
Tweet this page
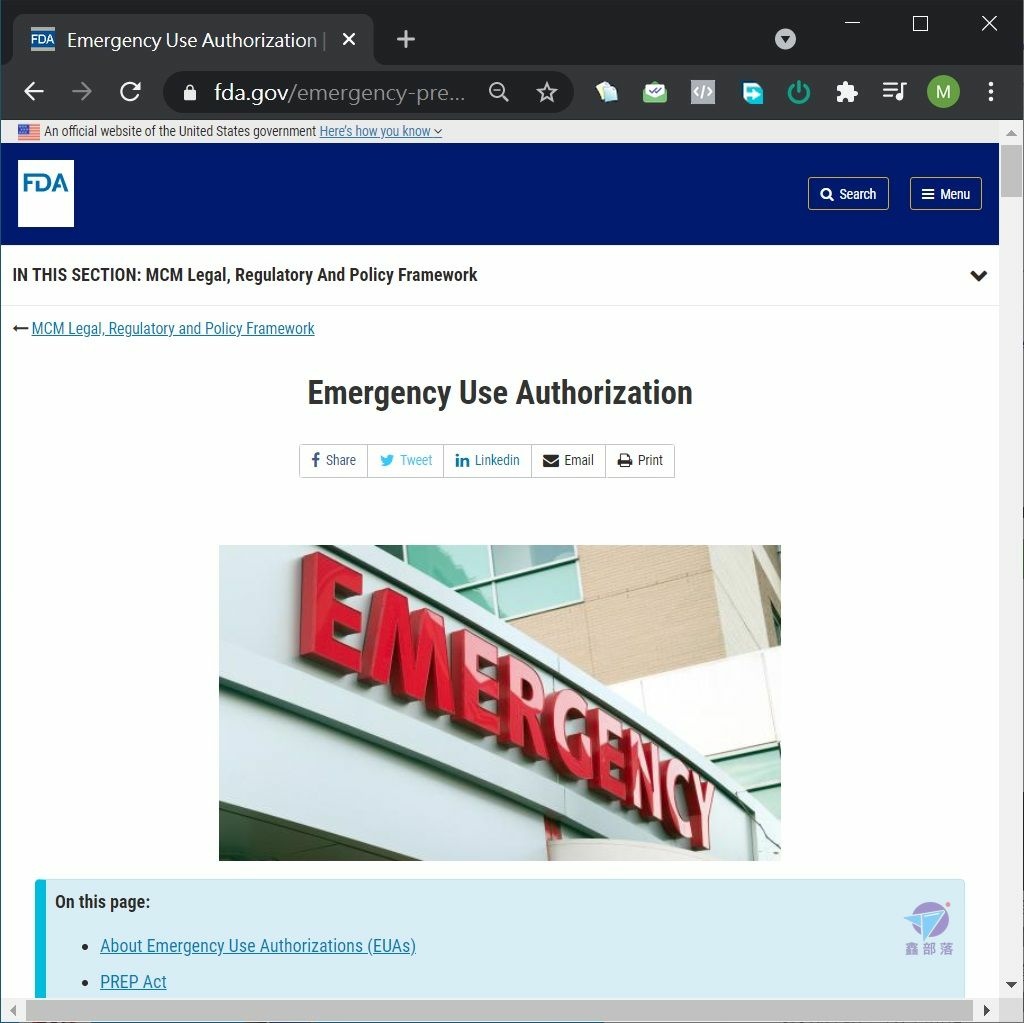tap(406, 461)
